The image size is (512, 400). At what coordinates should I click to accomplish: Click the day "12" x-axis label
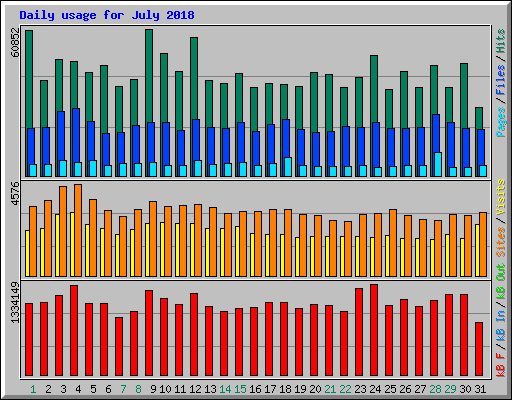(195, 389)
